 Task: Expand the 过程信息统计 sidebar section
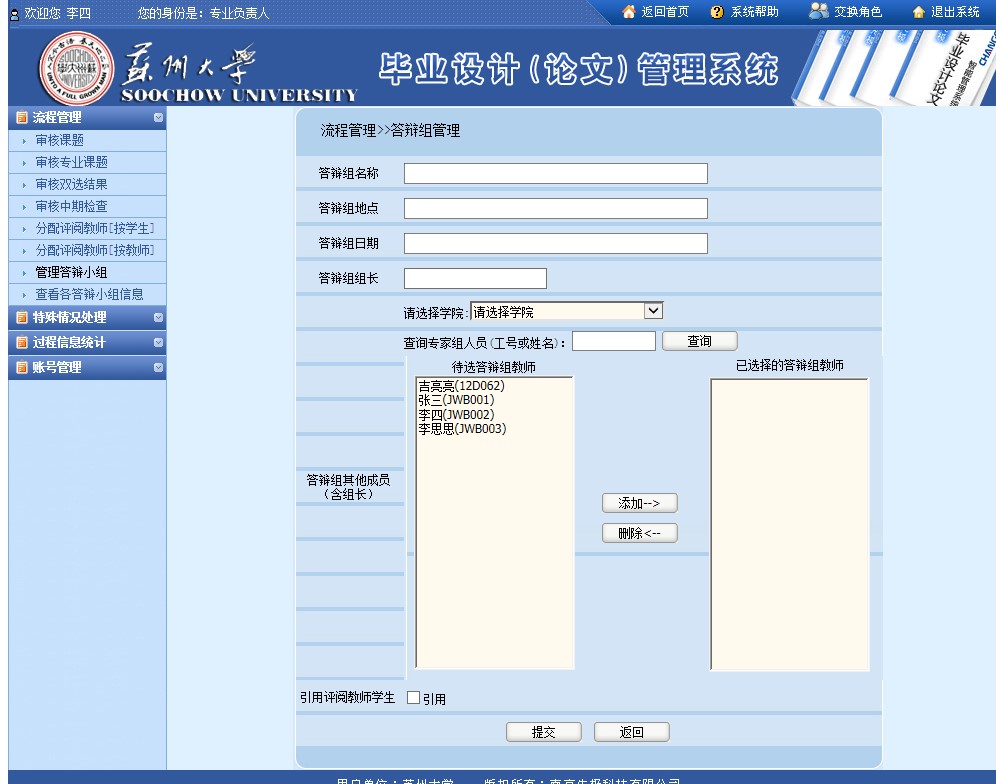(158, 343)
